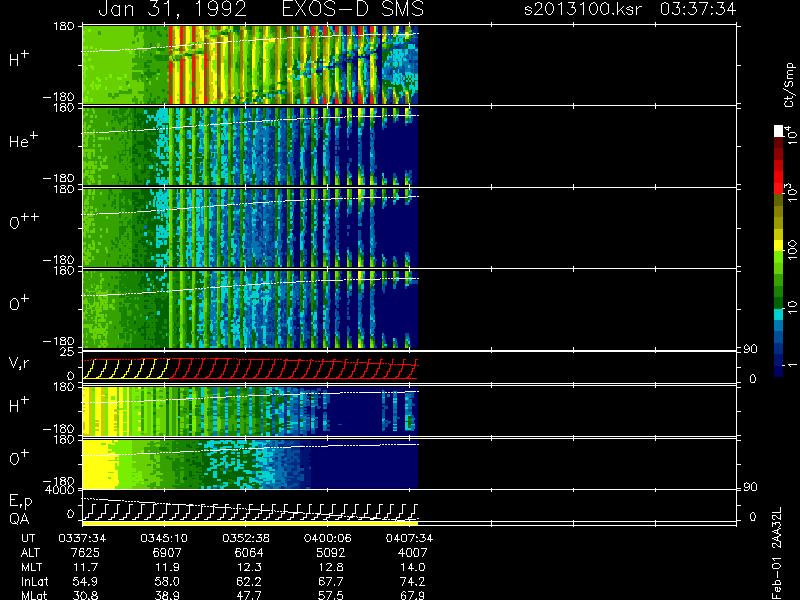800x600 pixels.
Task: Click the "10^4" color bar tick label
Action: 792,133
